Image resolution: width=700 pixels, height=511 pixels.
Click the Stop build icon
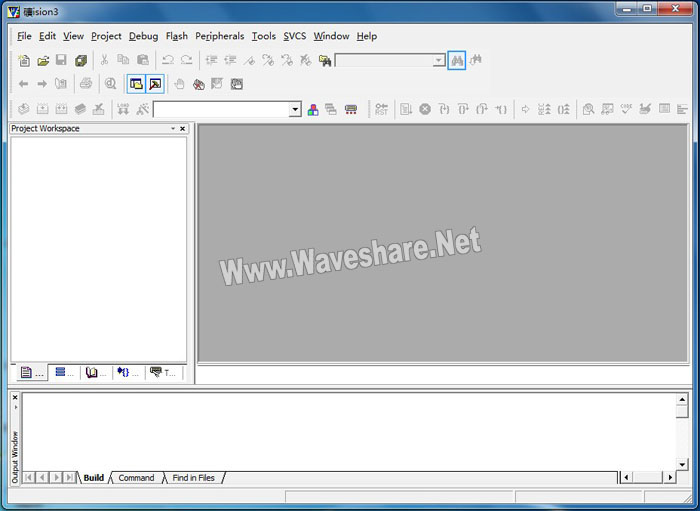98,109
